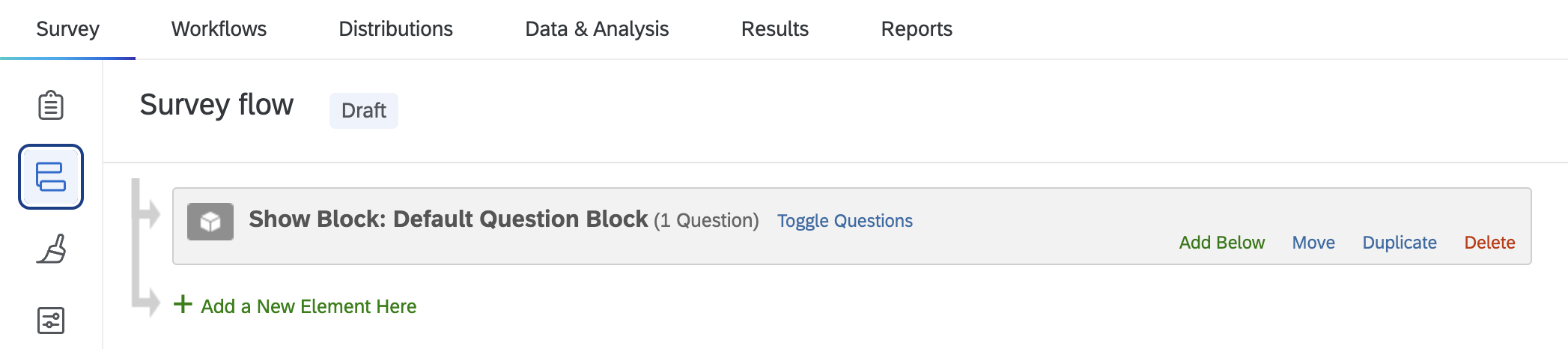Viewport: 1568px width, 349px height.
Task: Switch to the Results tab
Action: coord(775,28)
